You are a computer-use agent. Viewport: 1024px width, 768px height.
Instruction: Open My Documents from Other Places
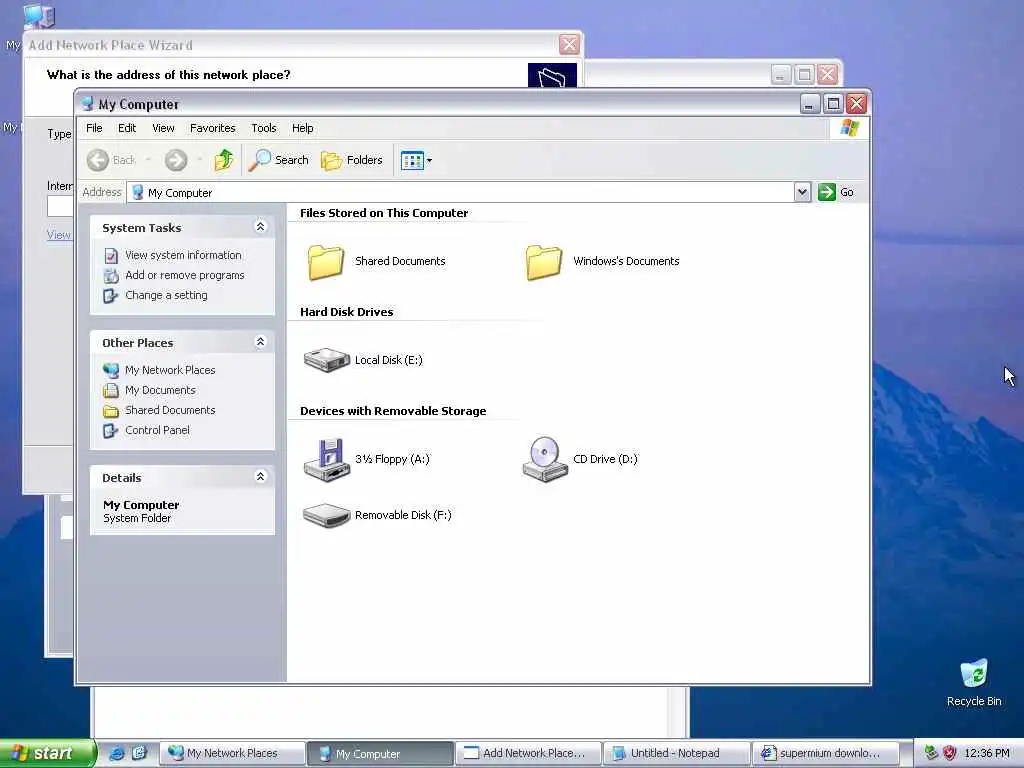point(160,390)
